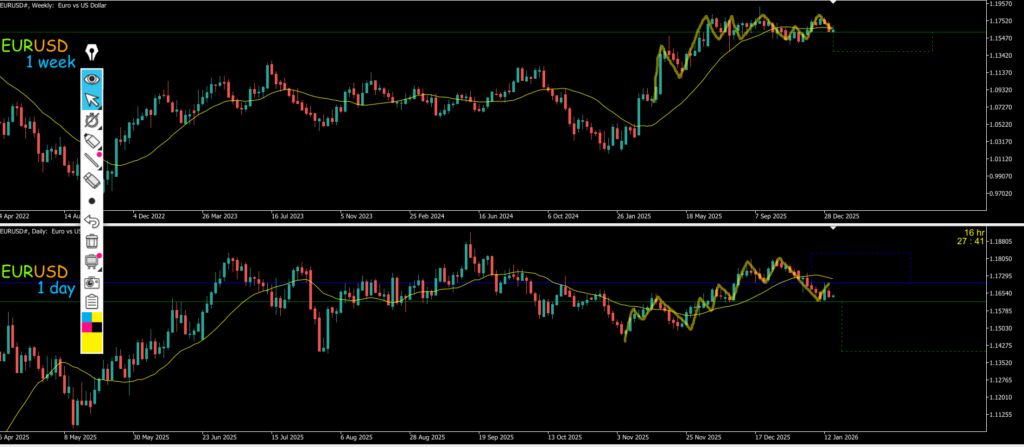Click the undo arrow icon
This screenshot has height=447, width=1024.
click(92, 221)
